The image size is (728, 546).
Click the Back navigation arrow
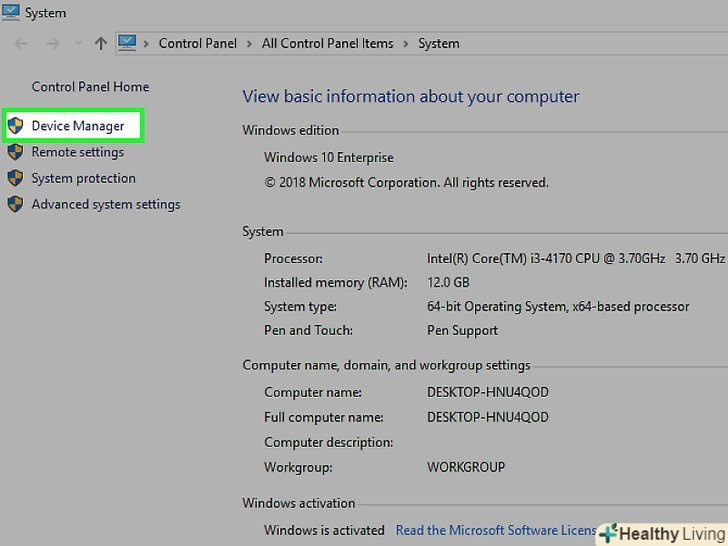click(22, 44)
